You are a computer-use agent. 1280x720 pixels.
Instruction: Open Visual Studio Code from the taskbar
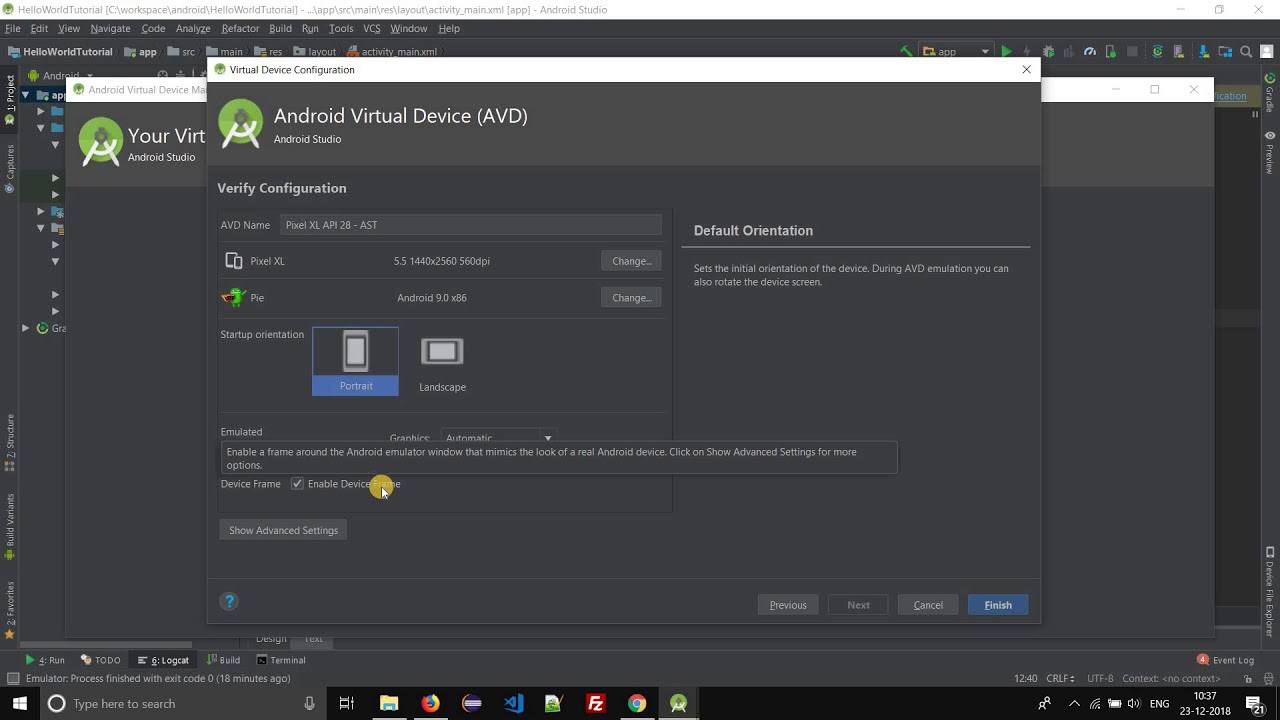click(513, 704)
